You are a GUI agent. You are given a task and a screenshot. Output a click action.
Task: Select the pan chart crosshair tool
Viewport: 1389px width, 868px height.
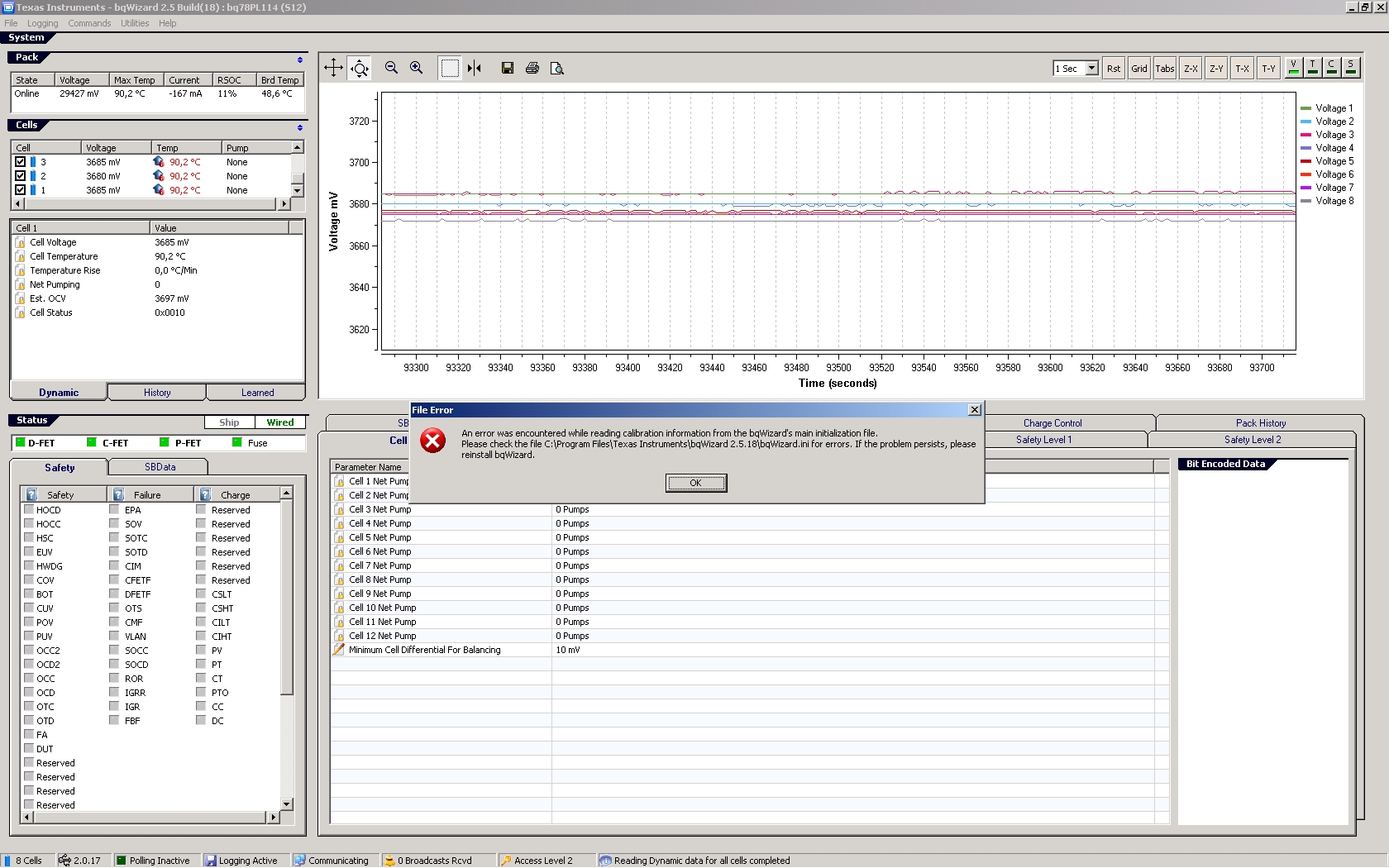tap(333, 68)
